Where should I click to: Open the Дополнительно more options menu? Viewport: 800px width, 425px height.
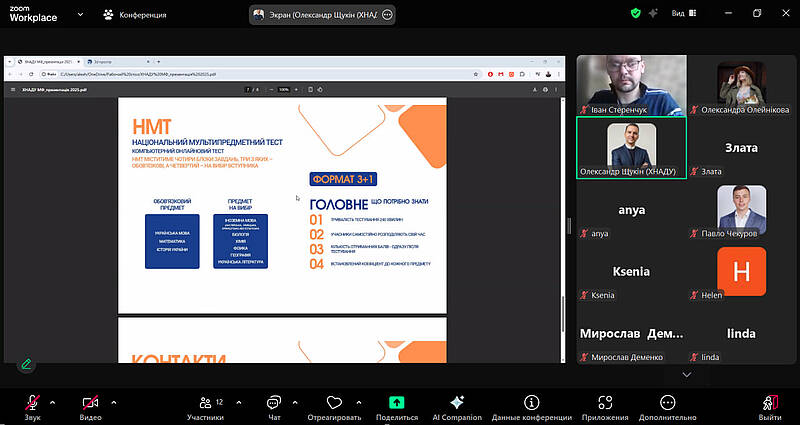click(668, 402)
